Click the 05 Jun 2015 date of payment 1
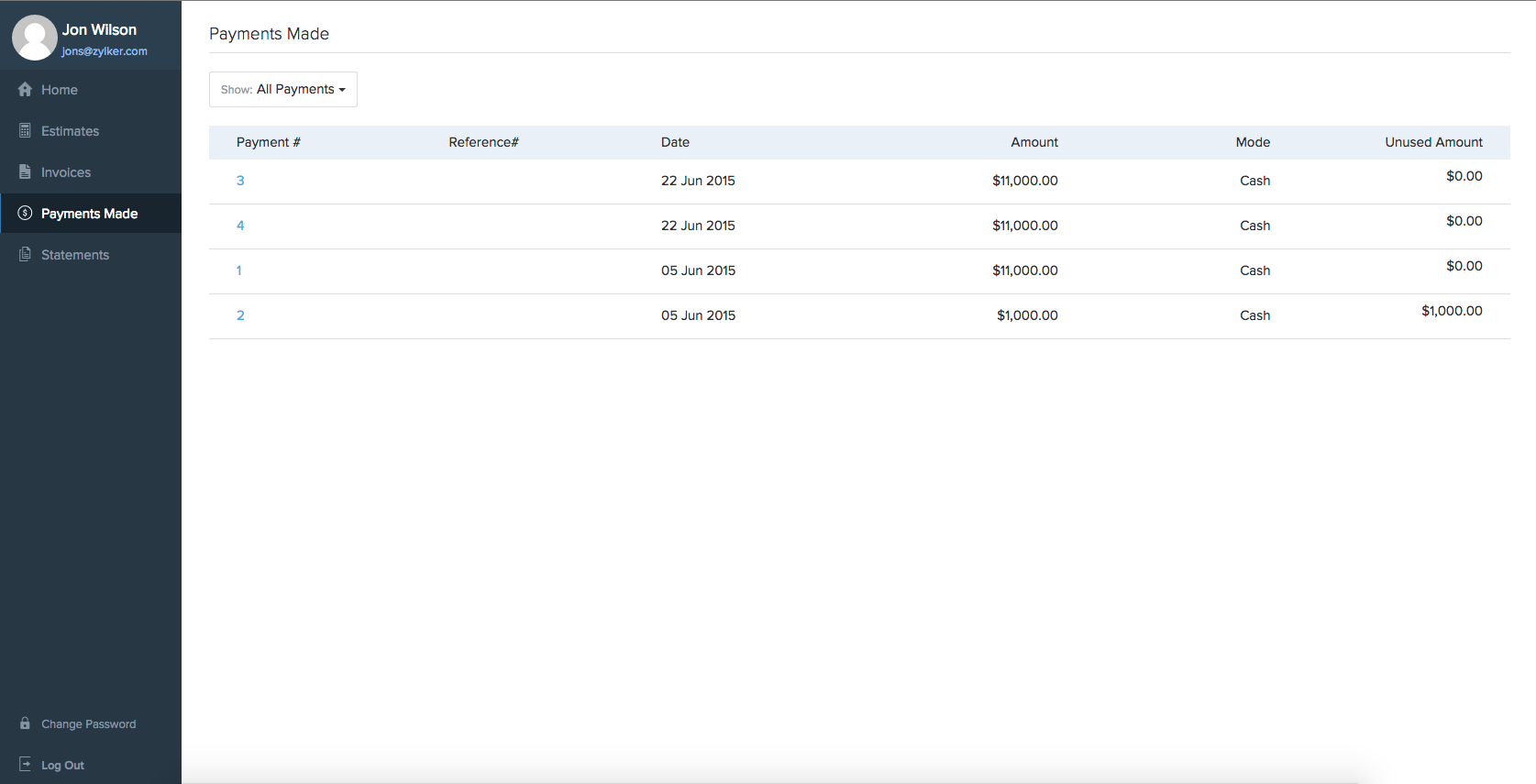Image resolution: width=1536 pixels, height=784 pixels. (698, 271)
